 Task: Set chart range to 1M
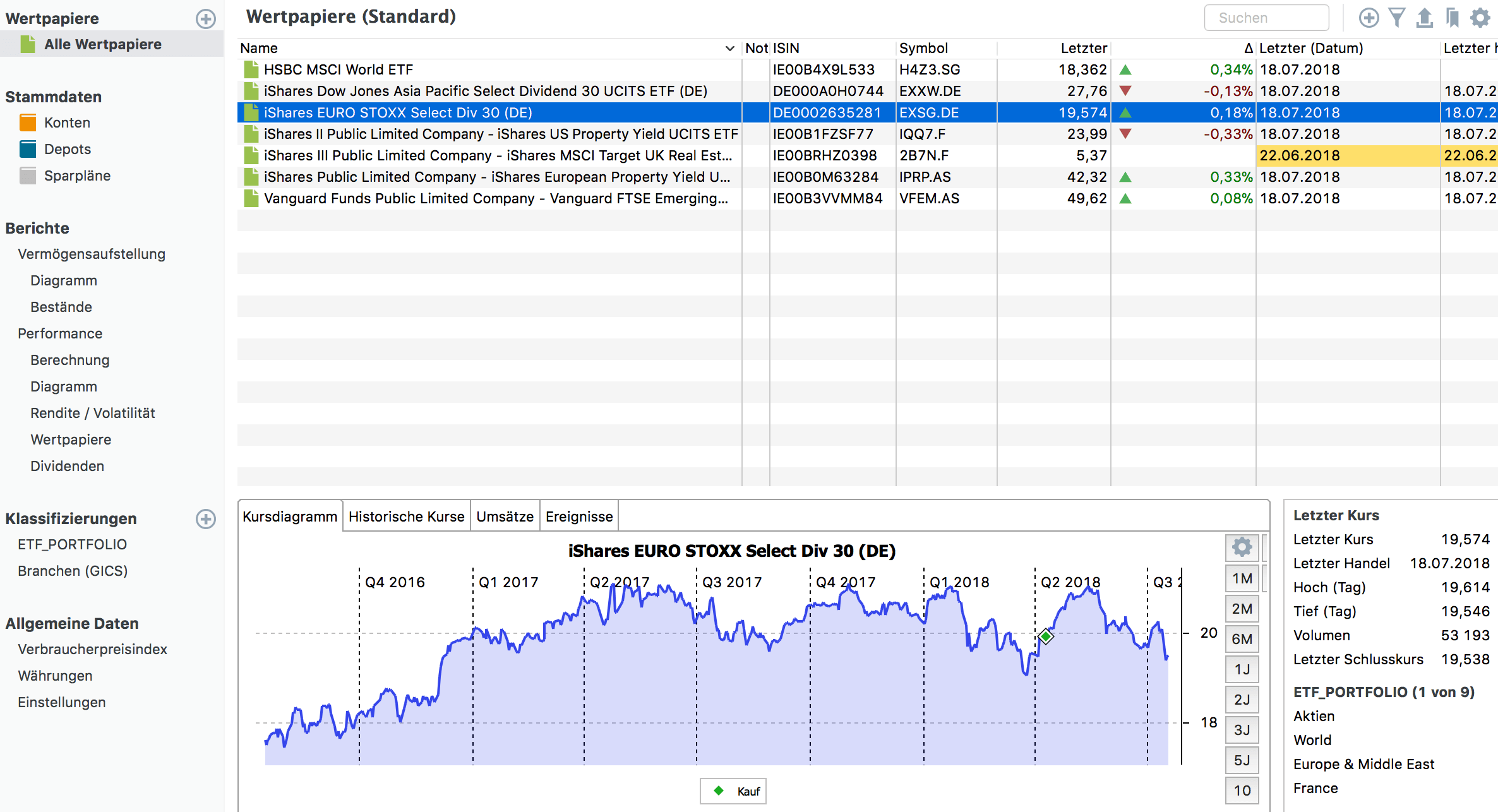pos(1242,578)
